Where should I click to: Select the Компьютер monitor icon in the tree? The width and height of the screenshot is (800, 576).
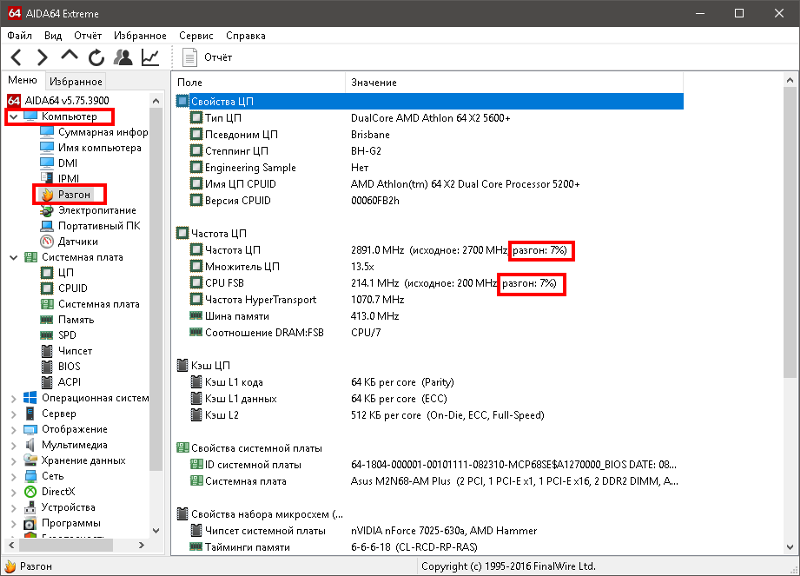point(31,116)
